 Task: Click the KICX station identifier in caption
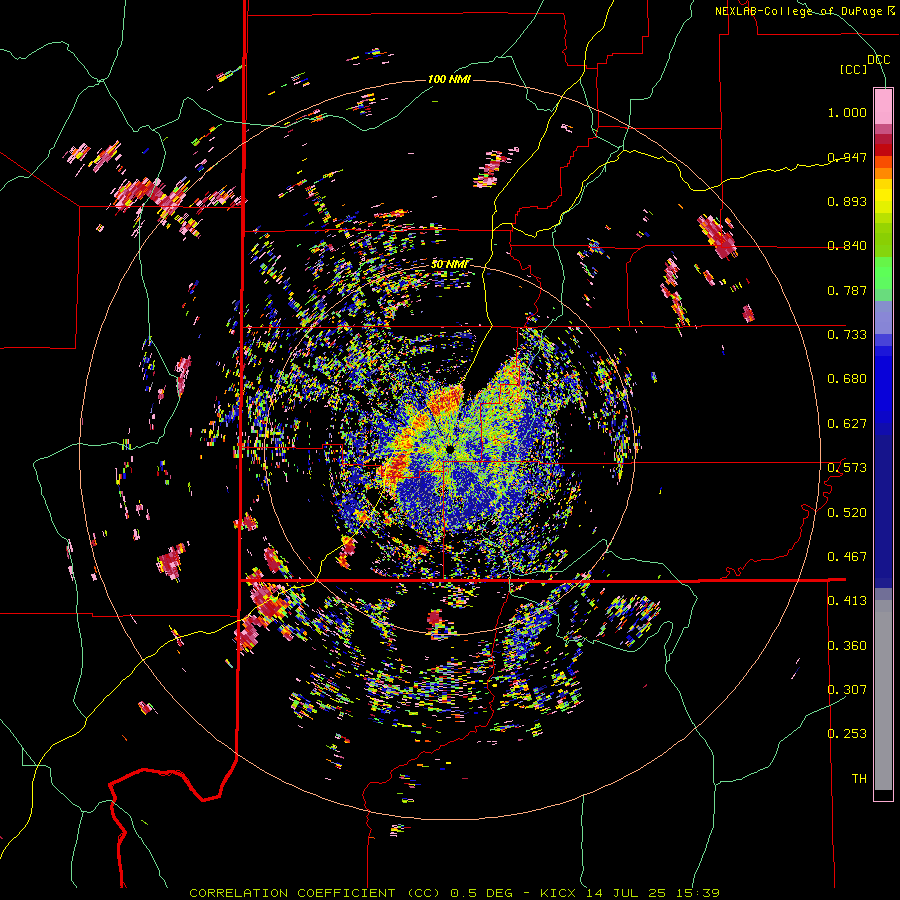560,893
